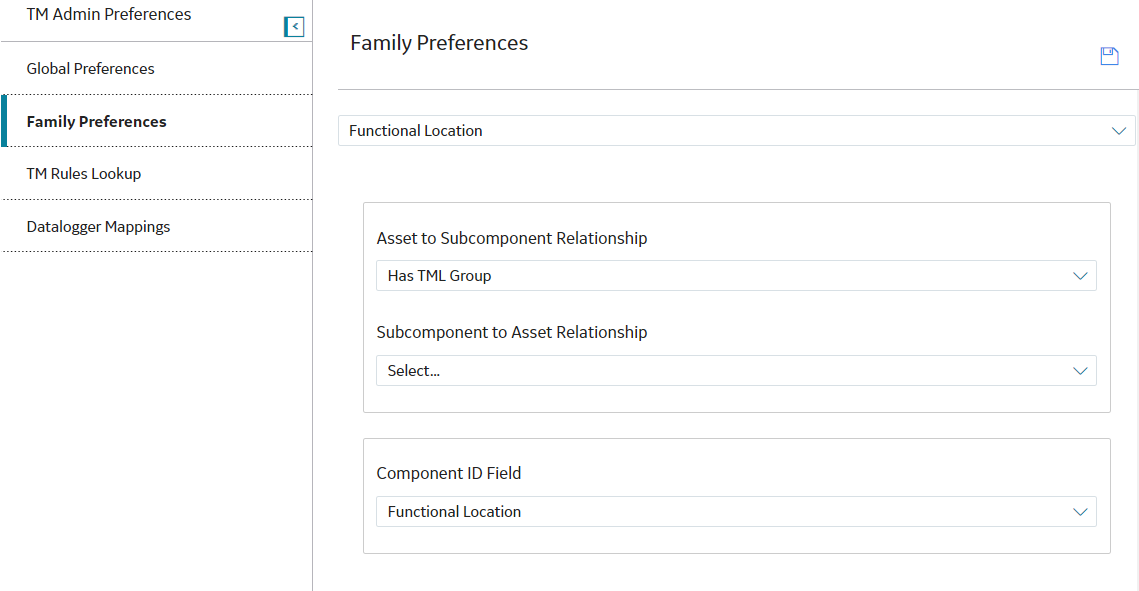Expand Subcomponent to Asset Select... chevron
The width and height of the screenshot is (1139, 591).
(1080, 371)
